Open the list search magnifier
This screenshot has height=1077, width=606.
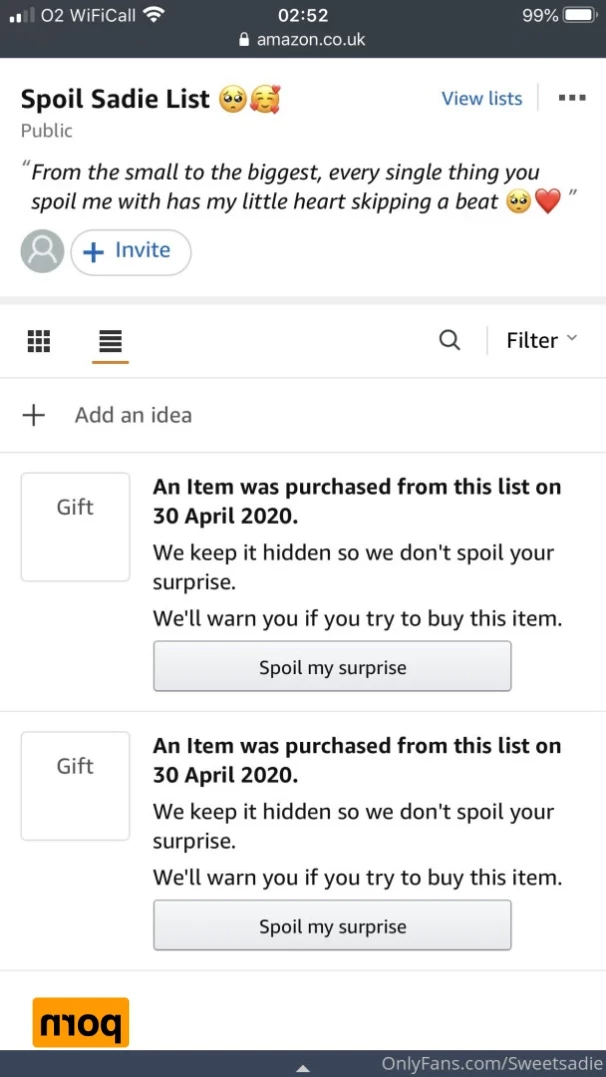pyautogui.click(x=449, y=340)
